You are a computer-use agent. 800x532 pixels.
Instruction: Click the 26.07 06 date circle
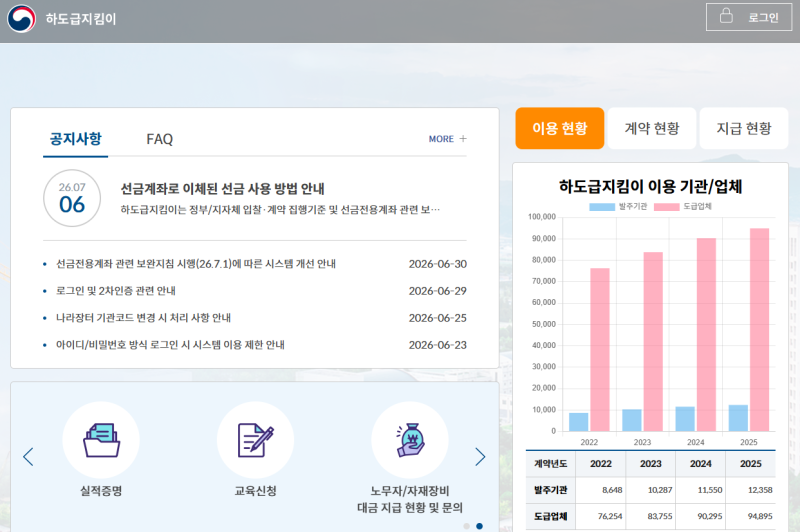pos(72,198)
